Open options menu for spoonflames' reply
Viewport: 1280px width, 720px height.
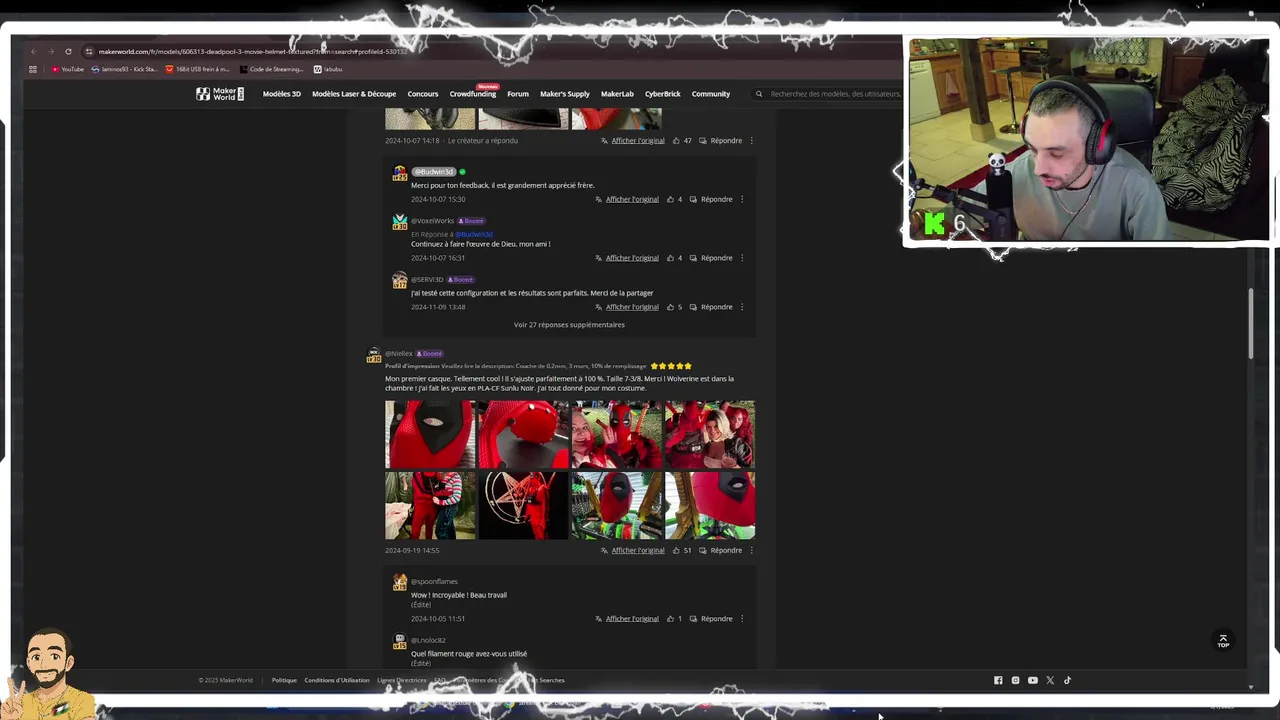pos(742,619)
